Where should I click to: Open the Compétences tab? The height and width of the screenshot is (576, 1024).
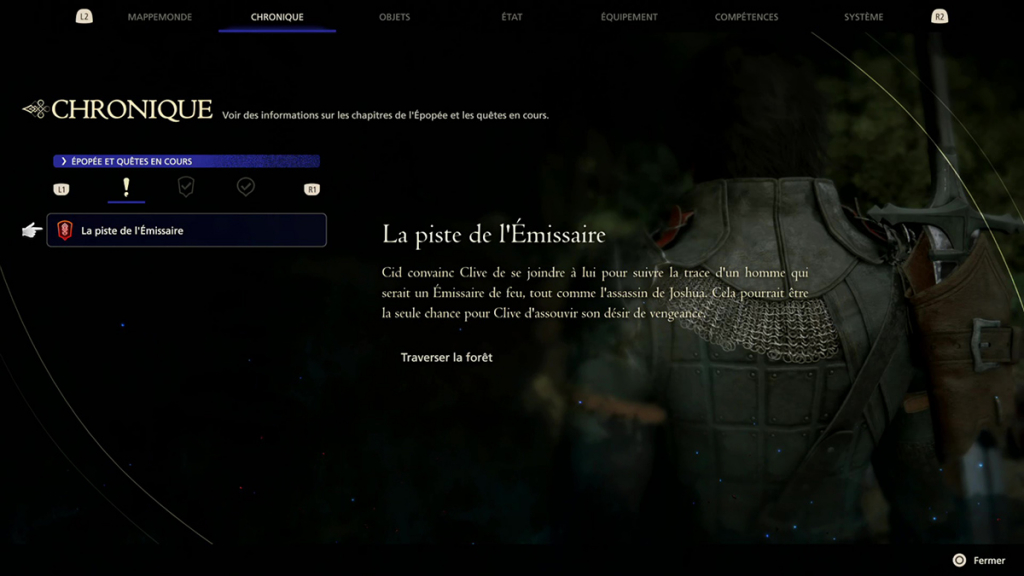point(746,17)
